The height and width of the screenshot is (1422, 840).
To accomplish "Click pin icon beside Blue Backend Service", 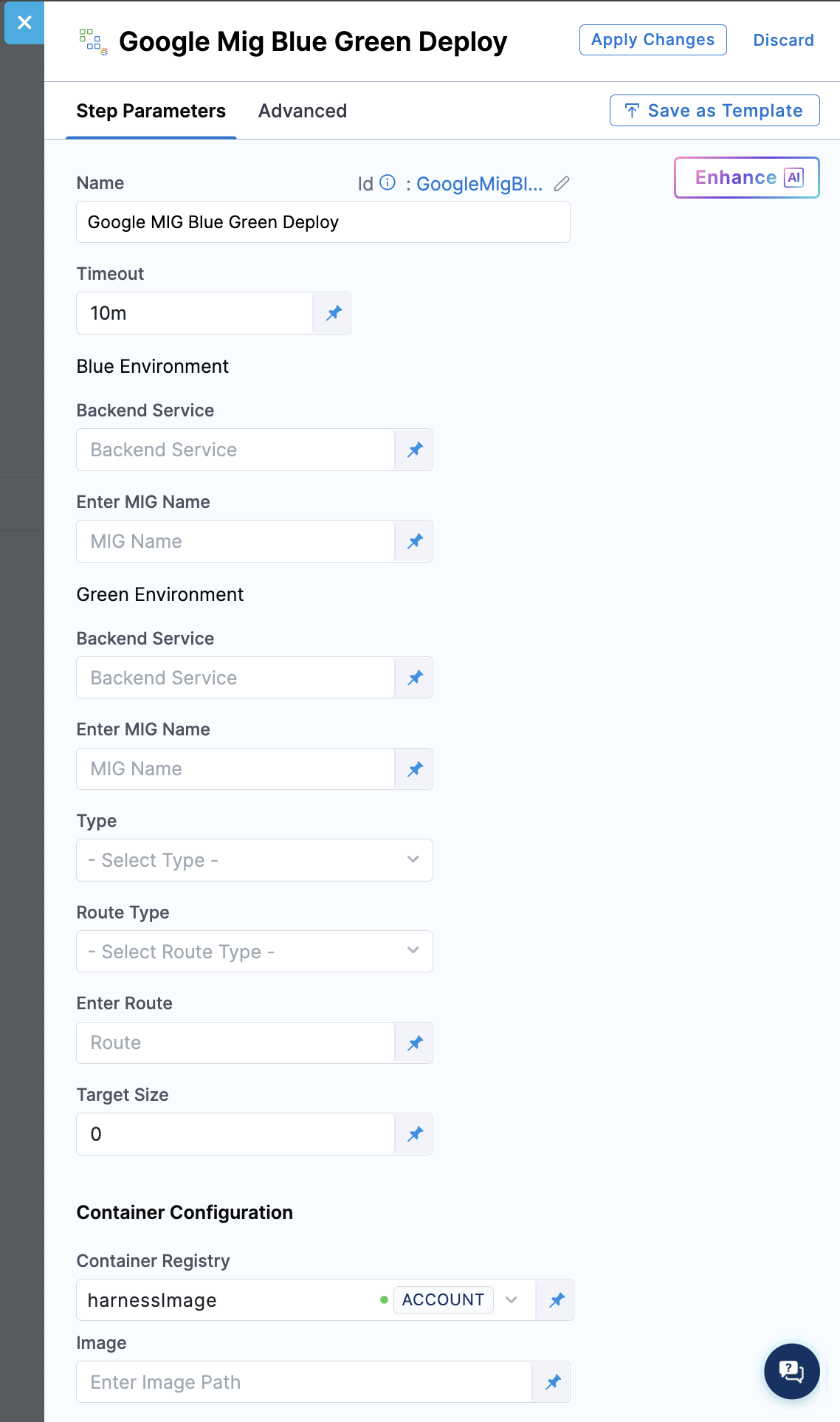I will tap(415, 450).
